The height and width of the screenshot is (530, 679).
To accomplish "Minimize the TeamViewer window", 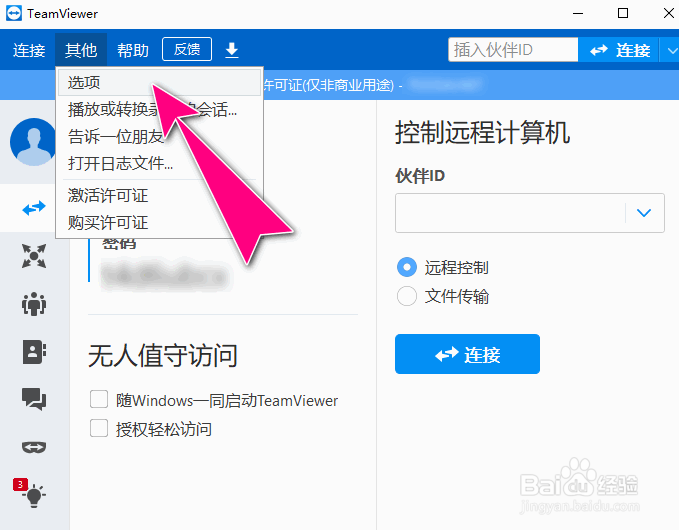I will (x=578, y=13).
